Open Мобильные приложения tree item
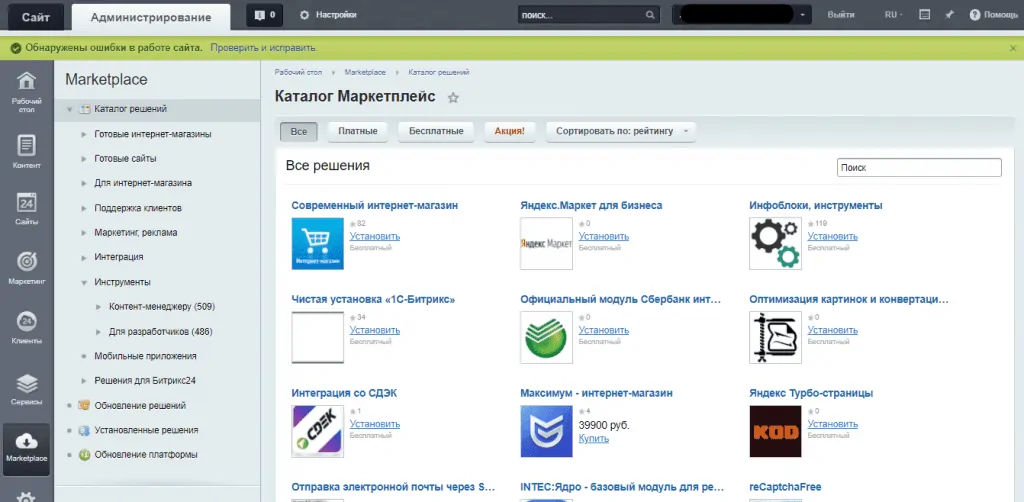 click(146, 356)
